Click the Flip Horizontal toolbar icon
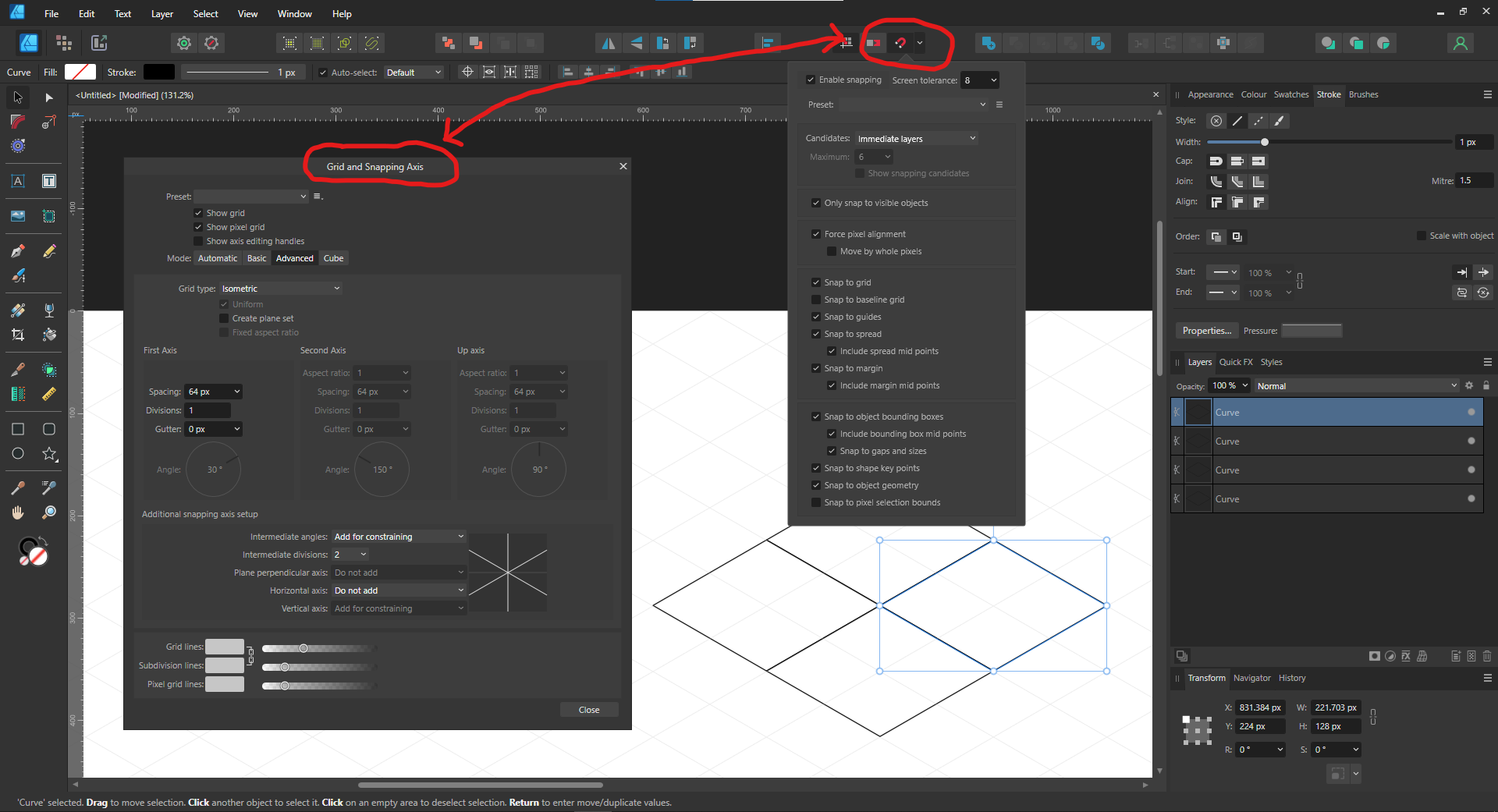 click(608, 43)
